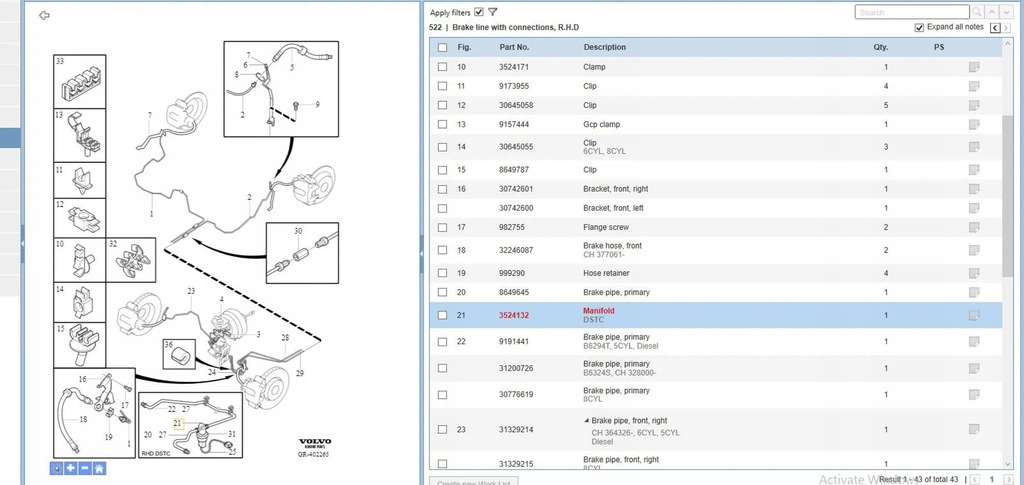Click the right chevron beside Expand all notes

point(1006,27)
